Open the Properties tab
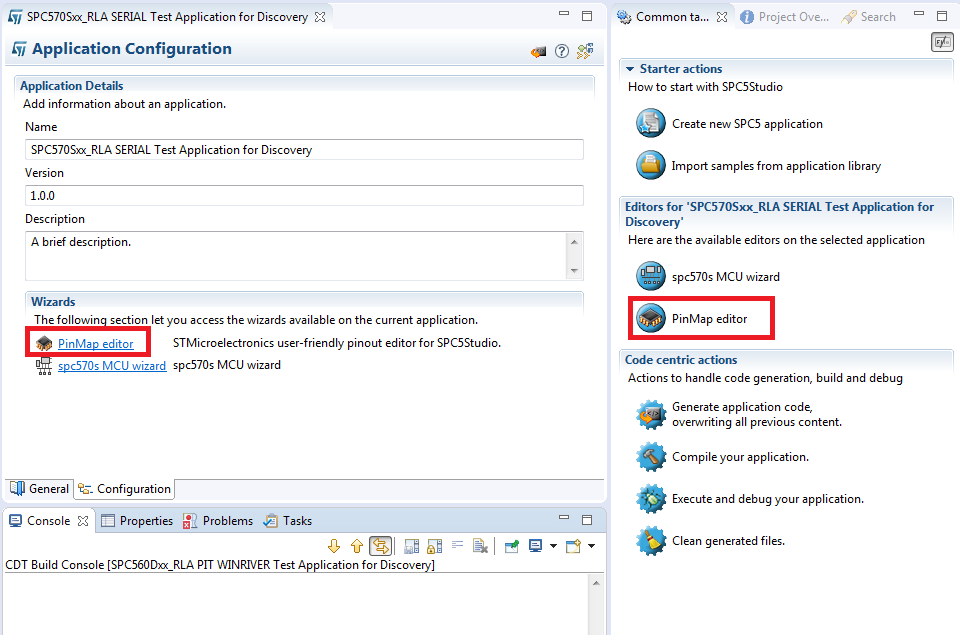The height and width of the screenshot is (635, 960). (x=137, y=521)
